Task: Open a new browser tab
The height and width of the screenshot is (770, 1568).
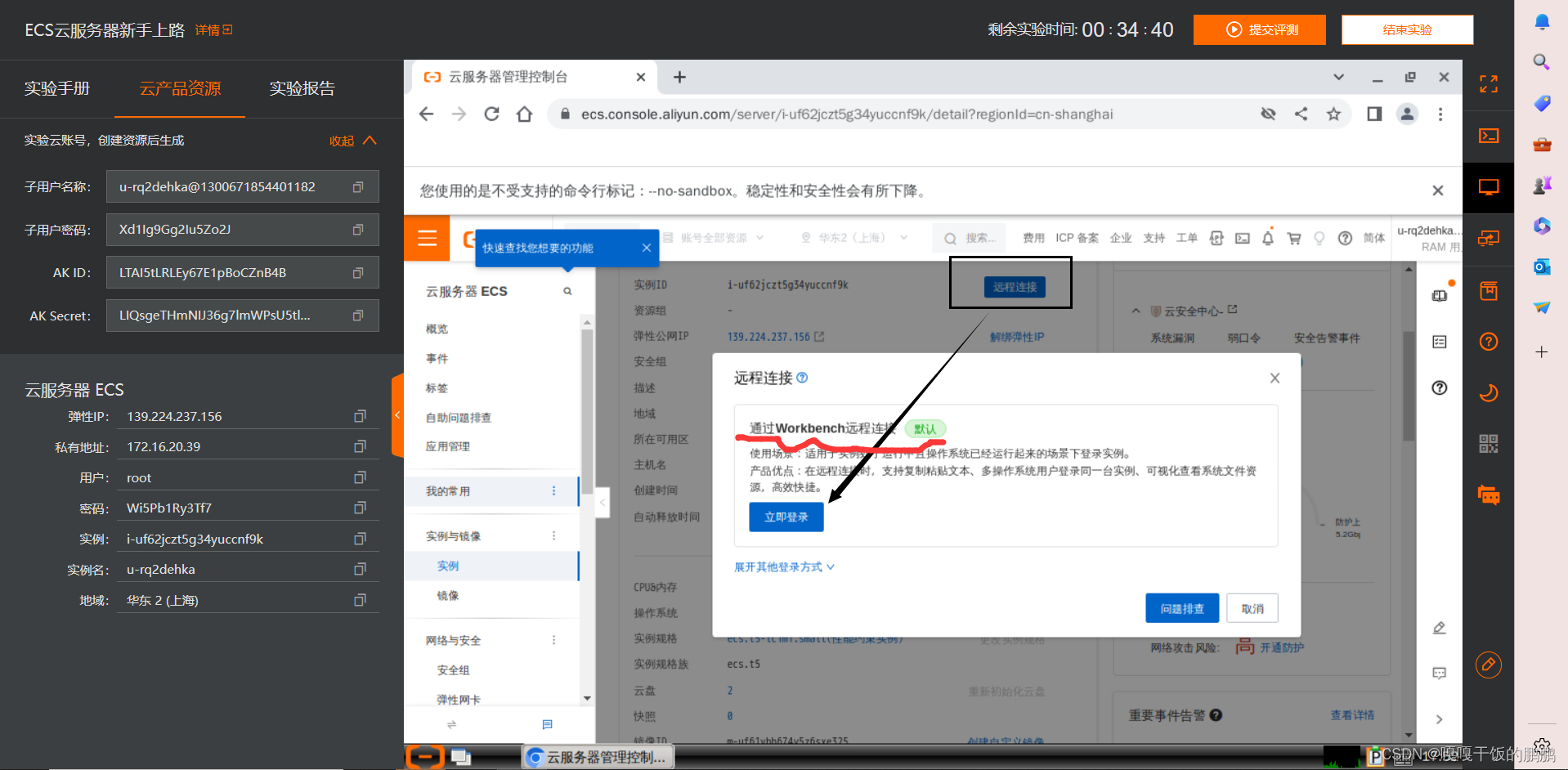Action: click(x=679, y=77)
